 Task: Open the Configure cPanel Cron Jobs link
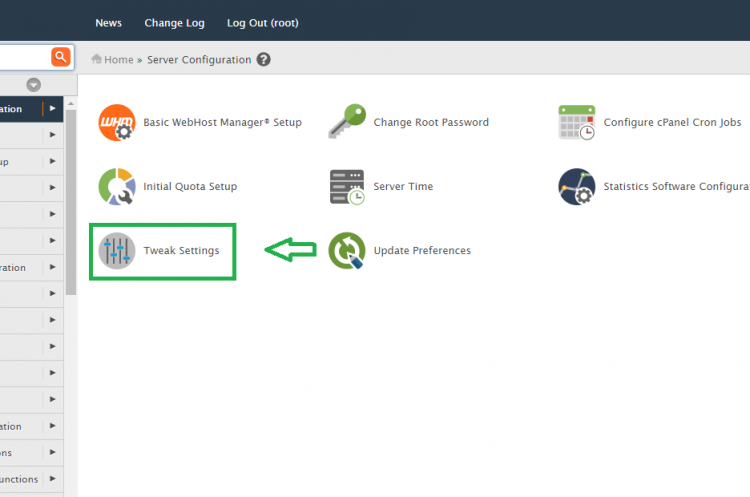[673, 122]
